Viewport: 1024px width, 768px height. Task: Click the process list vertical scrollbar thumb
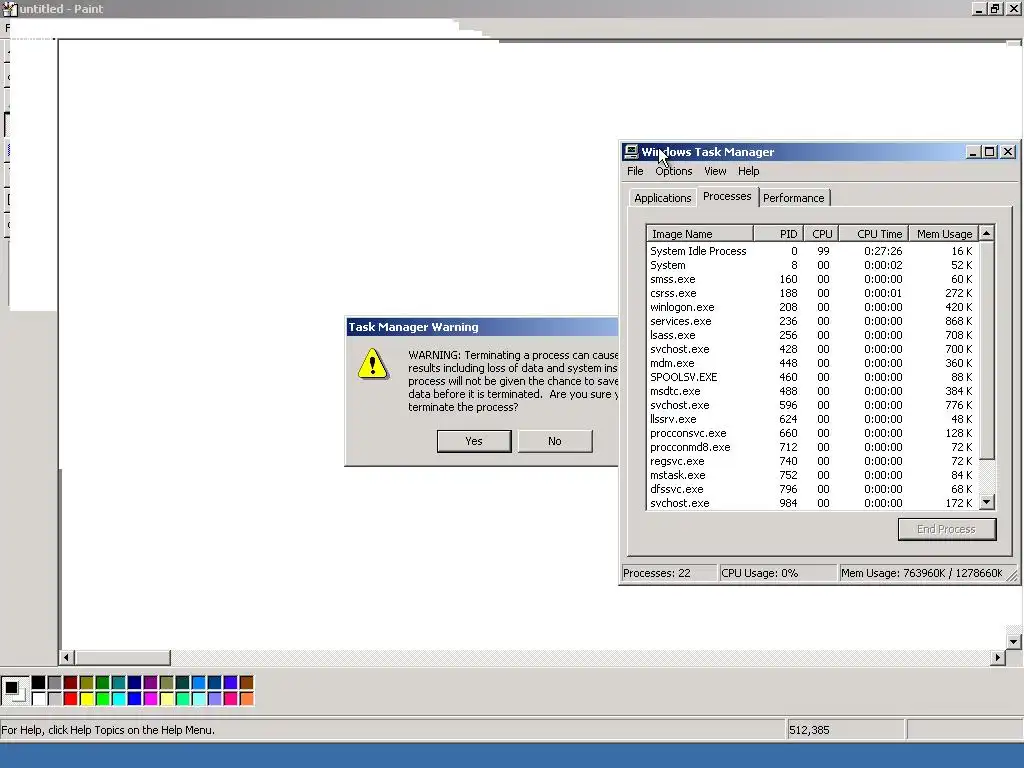987,350
